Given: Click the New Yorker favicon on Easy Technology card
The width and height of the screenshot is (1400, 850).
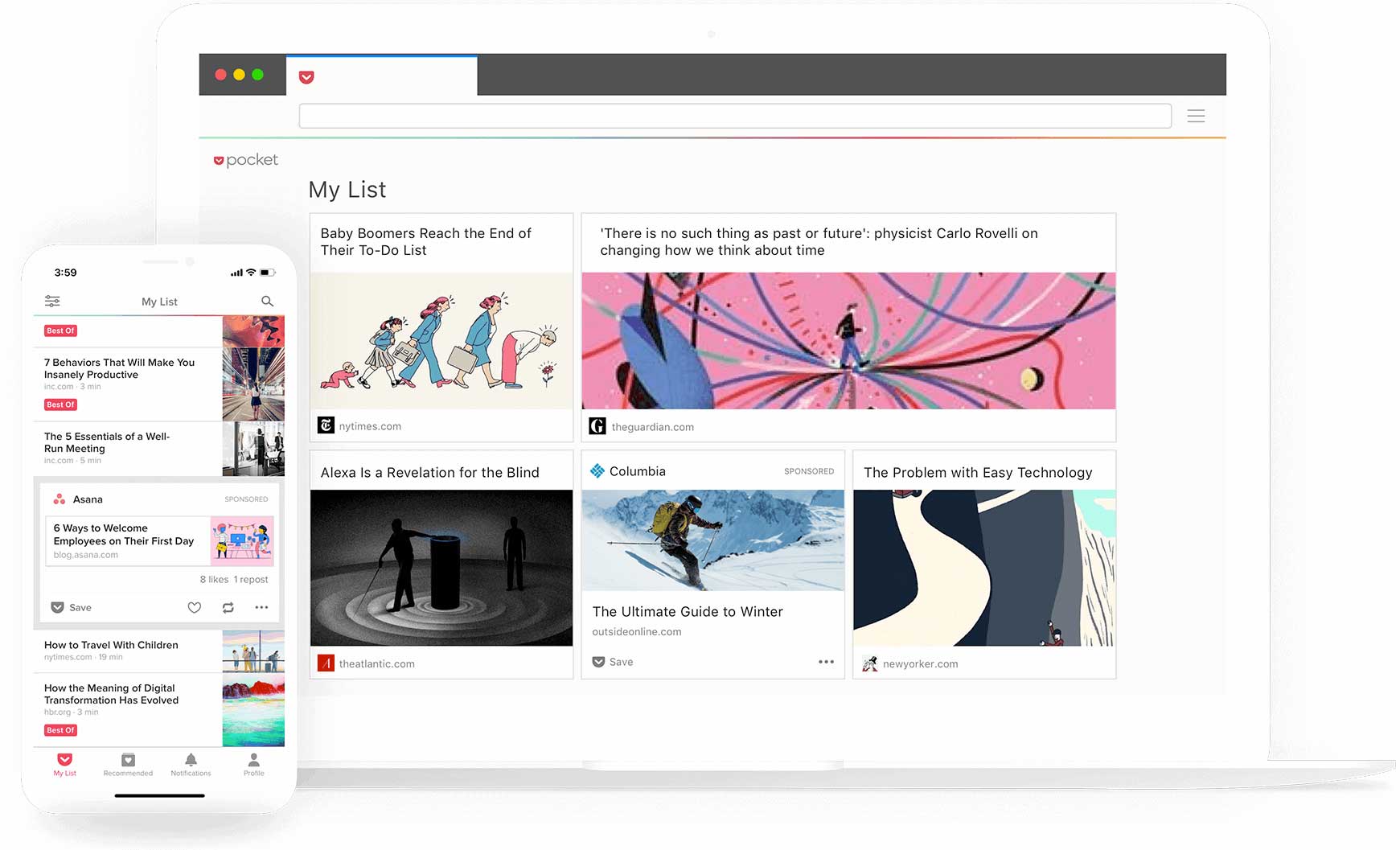Looking at the screenshot, I should pyautogui.click(x=869, y=663).
